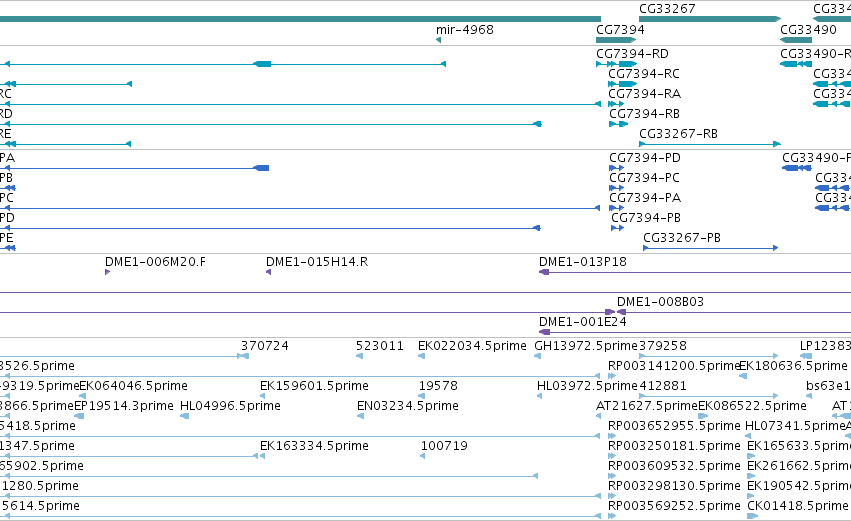Click the DME1-006M20.F arrow glyph
851x521 pixels.
[x=107, y=272]
